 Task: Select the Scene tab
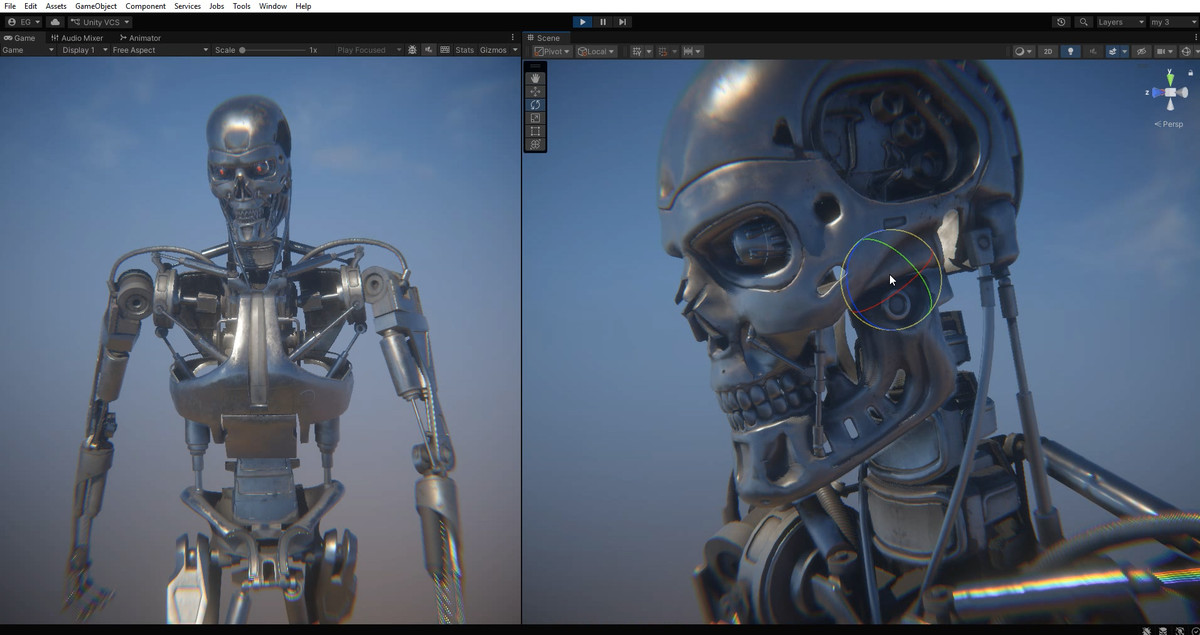544,38
